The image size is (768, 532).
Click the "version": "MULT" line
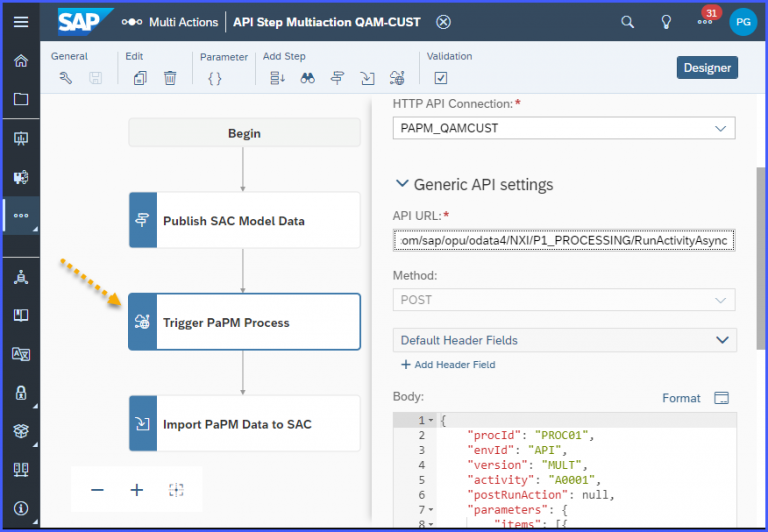tap(527, 465)
